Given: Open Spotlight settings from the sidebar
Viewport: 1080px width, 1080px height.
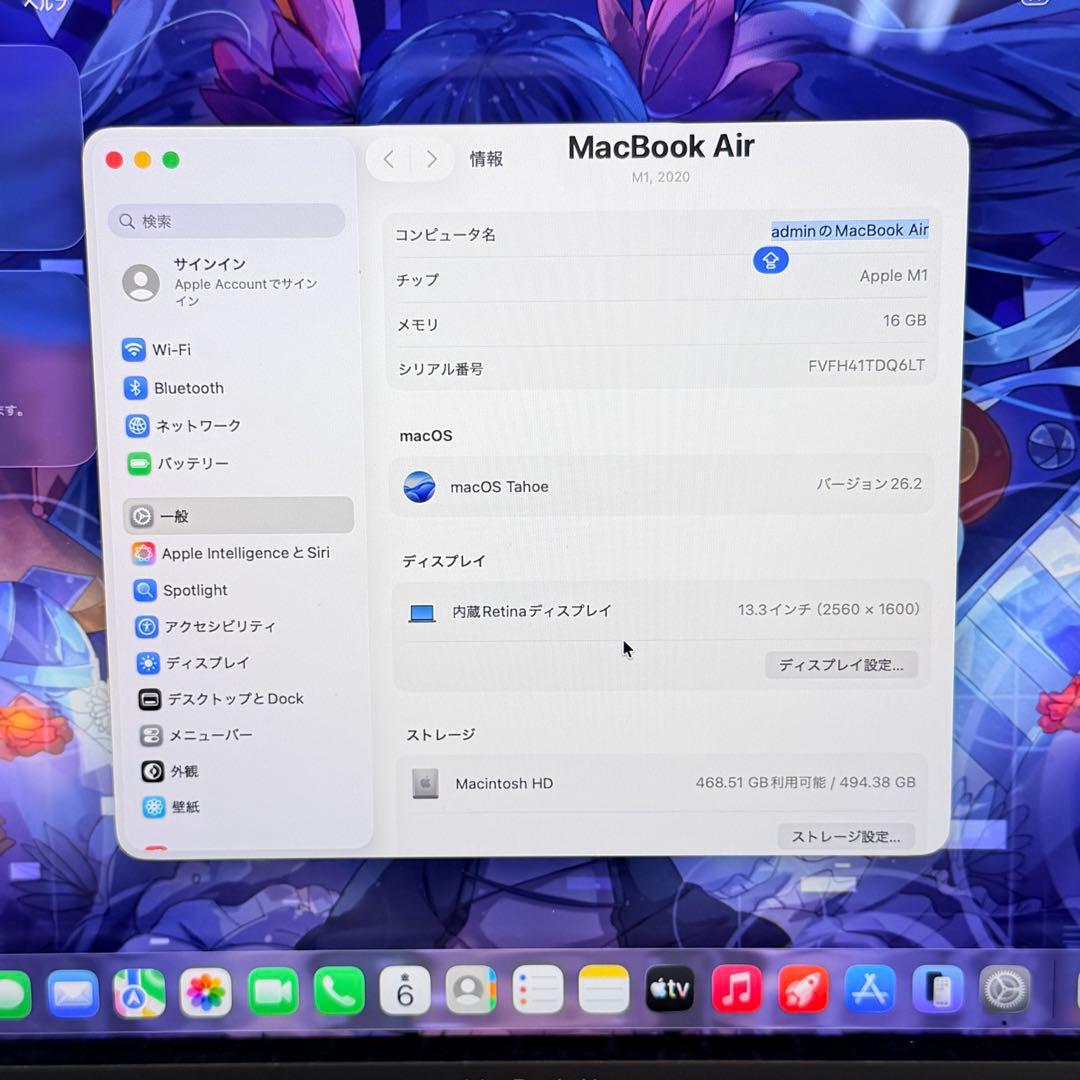Looking at the screenshot, I should click(x=193, y=590).
